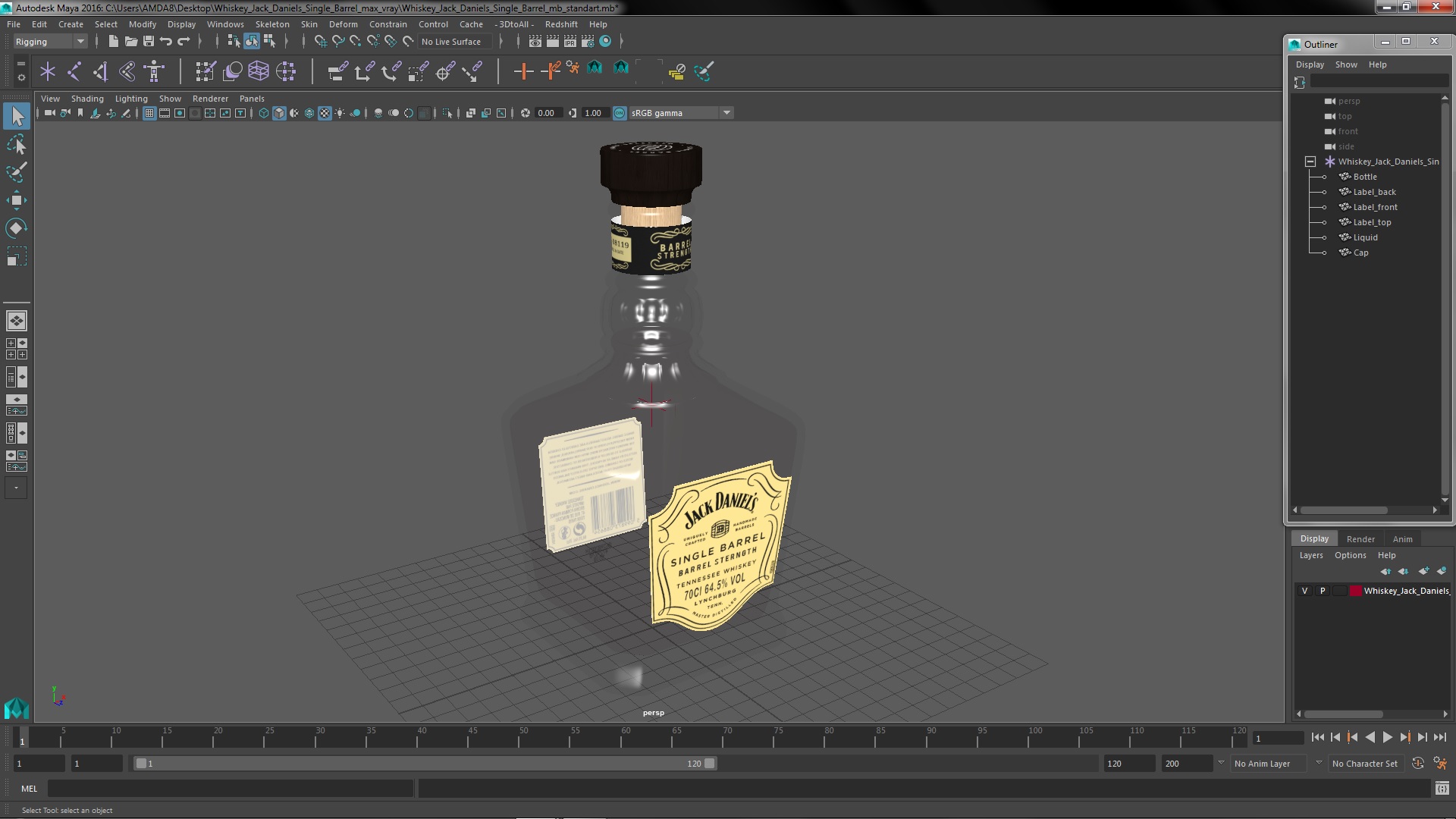Select the Cap node in Outliner
Screen dimensions: 1456x819
(1360, 253)
